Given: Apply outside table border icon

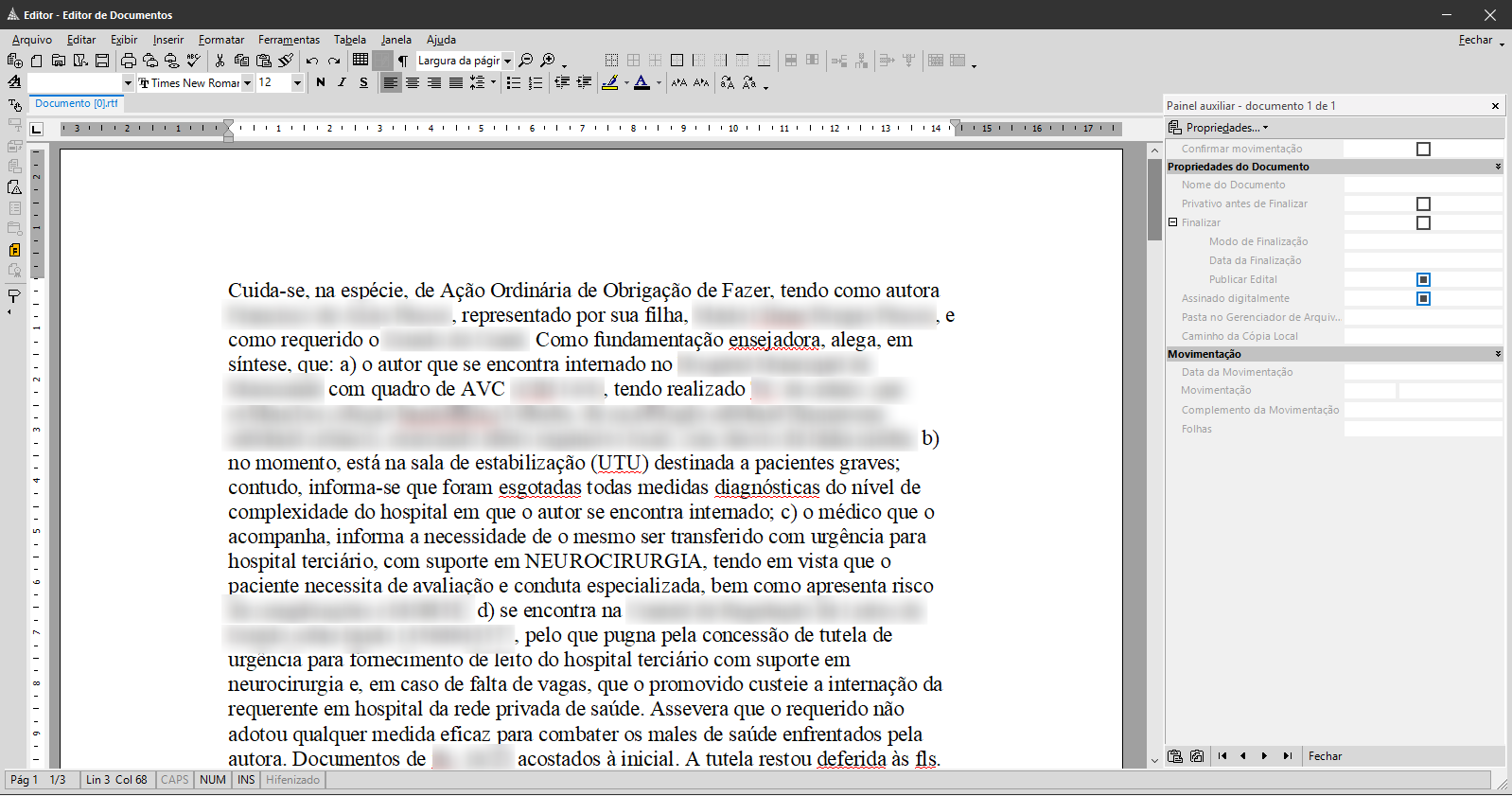Looking at the screenshot, I should tap(677, 61).
